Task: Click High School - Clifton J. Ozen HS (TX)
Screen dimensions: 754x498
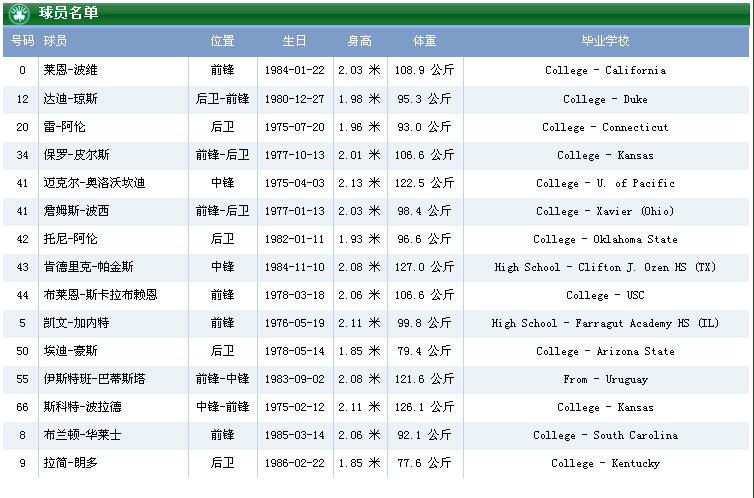Action: coord(605,267)
